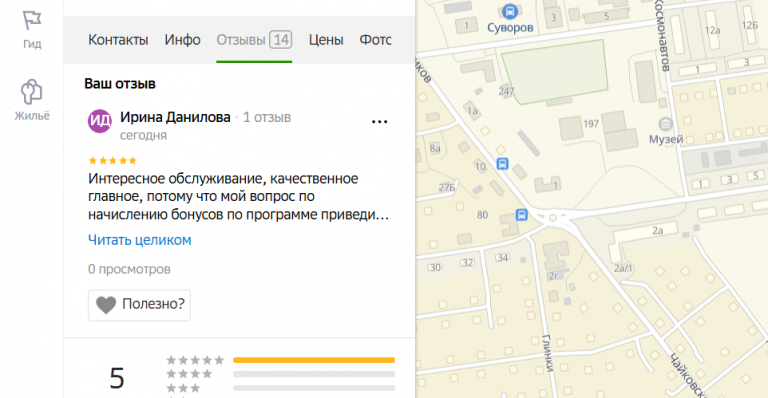Filter reviews by three-star rating bar
The width and height of the screenshot is (768, 398).
(314, 388)
